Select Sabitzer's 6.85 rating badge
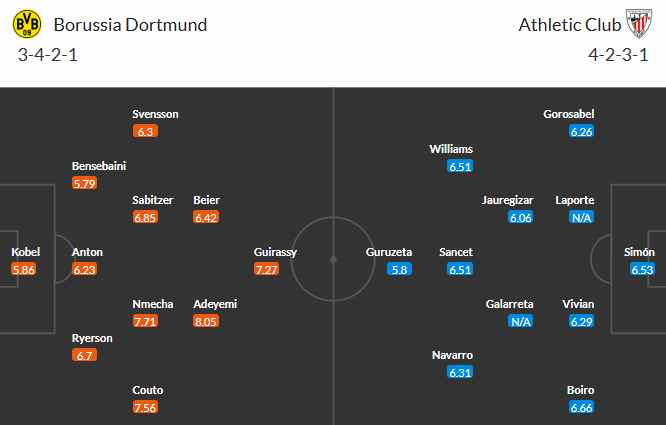 [x=146, y=217]
